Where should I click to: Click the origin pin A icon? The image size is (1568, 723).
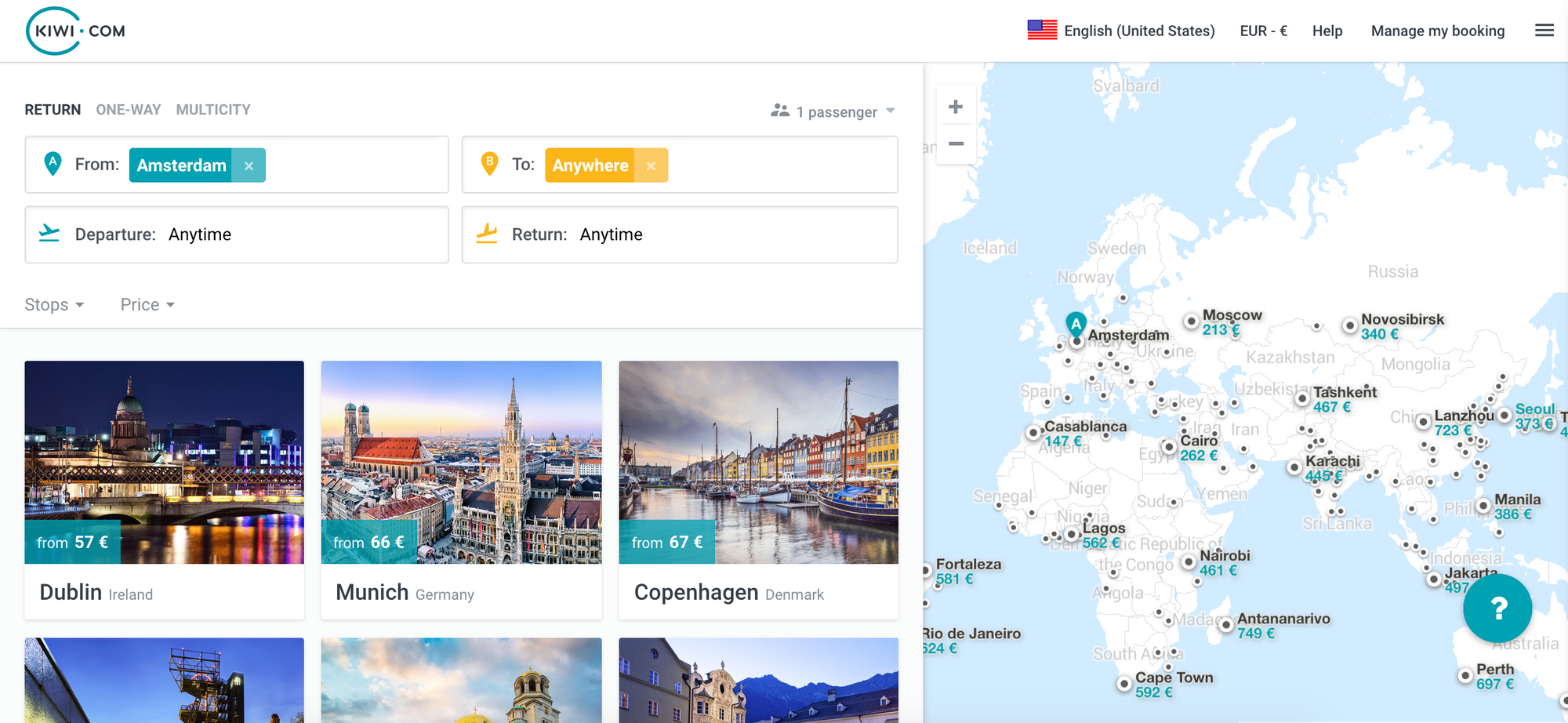tap(53, 164)
